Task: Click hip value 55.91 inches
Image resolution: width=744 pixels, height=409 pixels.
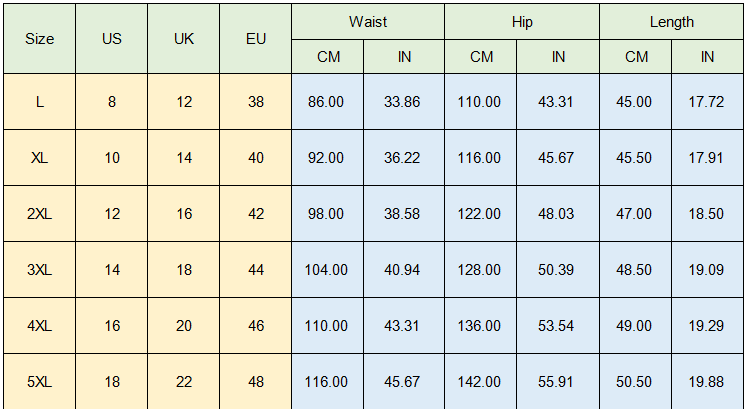Action: coord(558,382)
